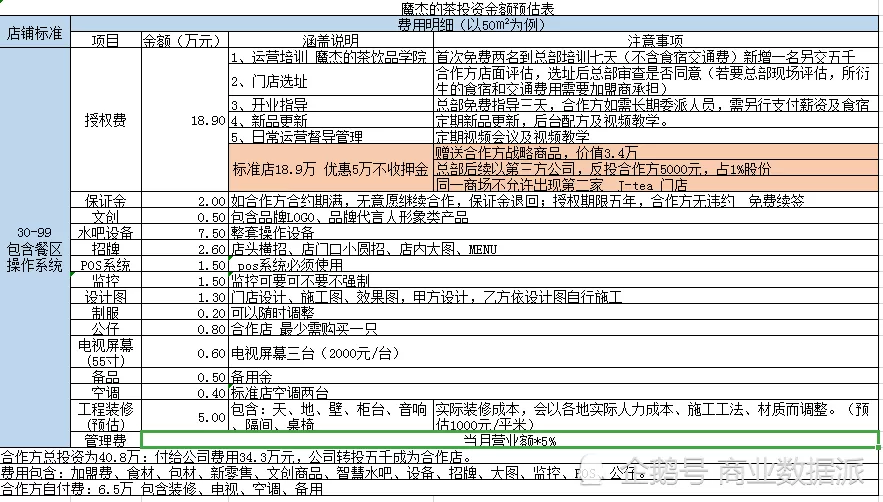
Task: Click the 保证金 amount cell 2.00
Action: (185, 201)
